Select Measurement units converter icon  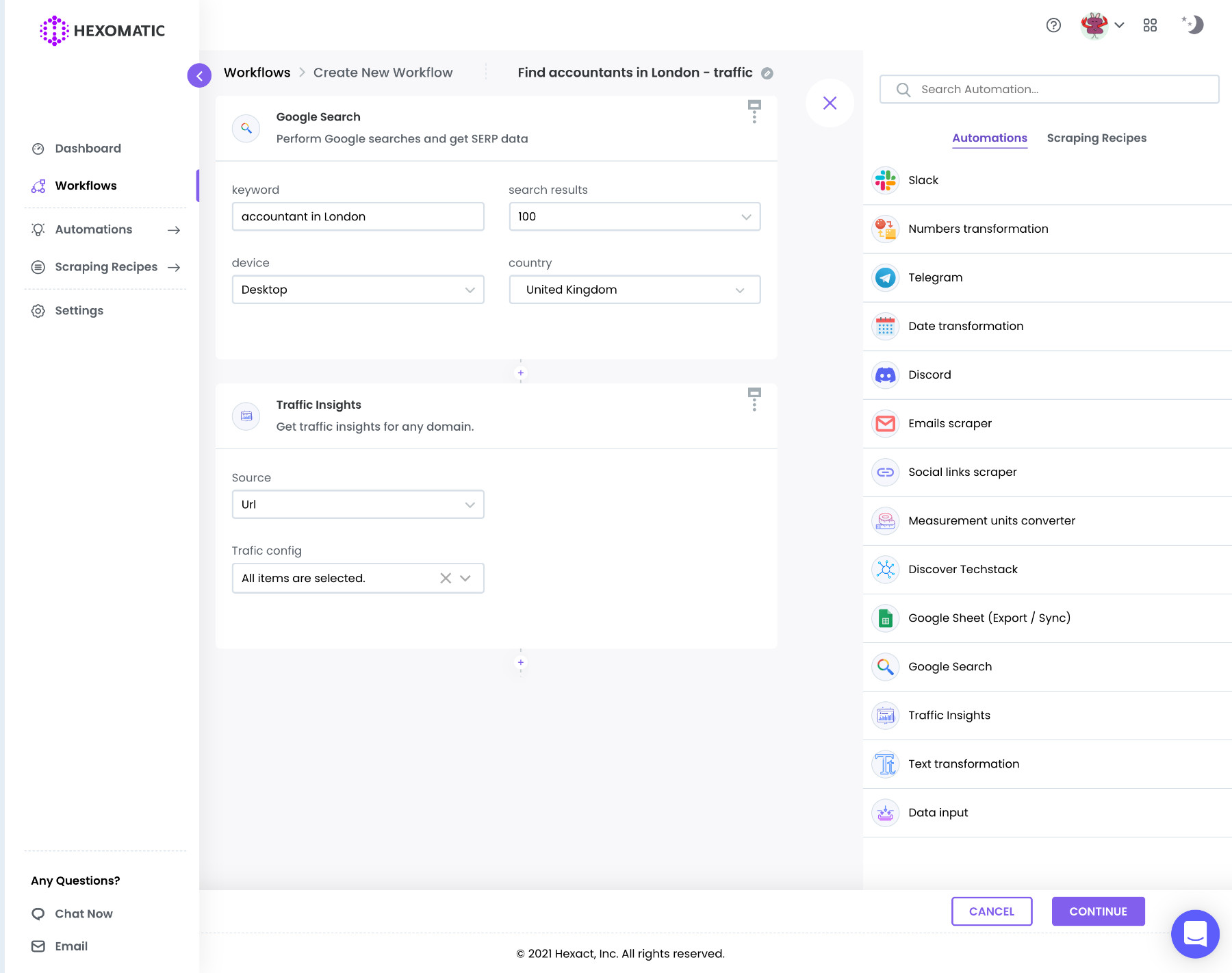(x=886, y=520)
